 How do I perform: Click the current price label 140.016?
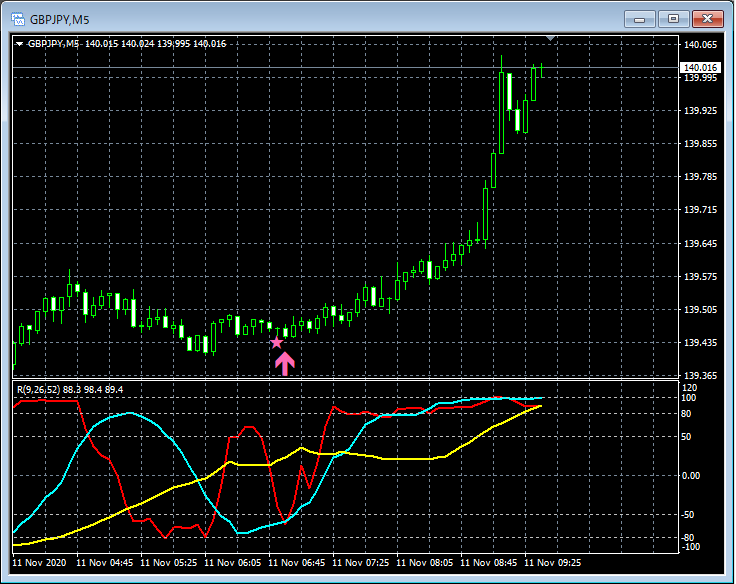click(700, 68)
